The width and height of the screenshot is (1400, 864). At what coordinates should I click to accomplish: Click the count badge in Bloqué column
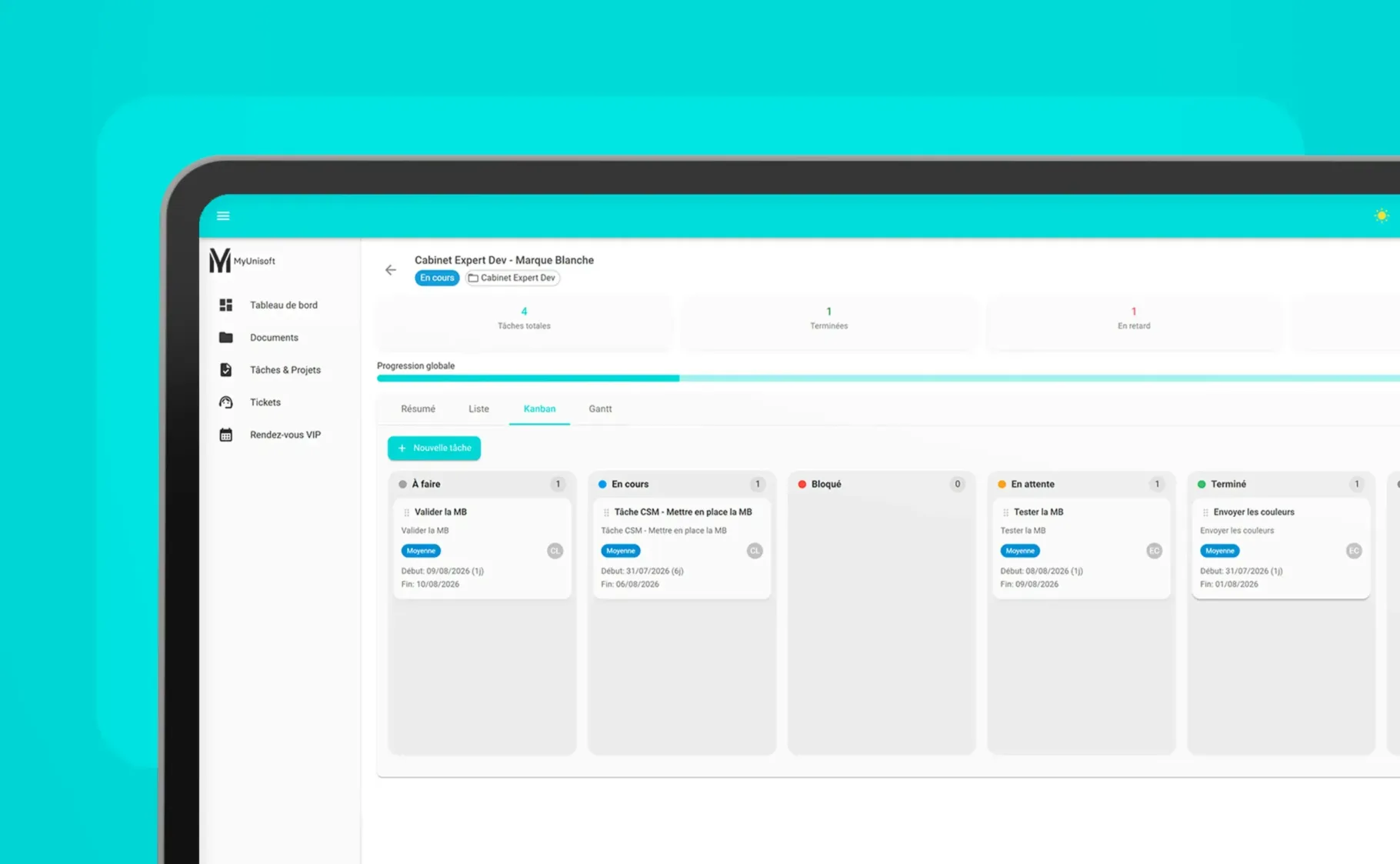957,484
